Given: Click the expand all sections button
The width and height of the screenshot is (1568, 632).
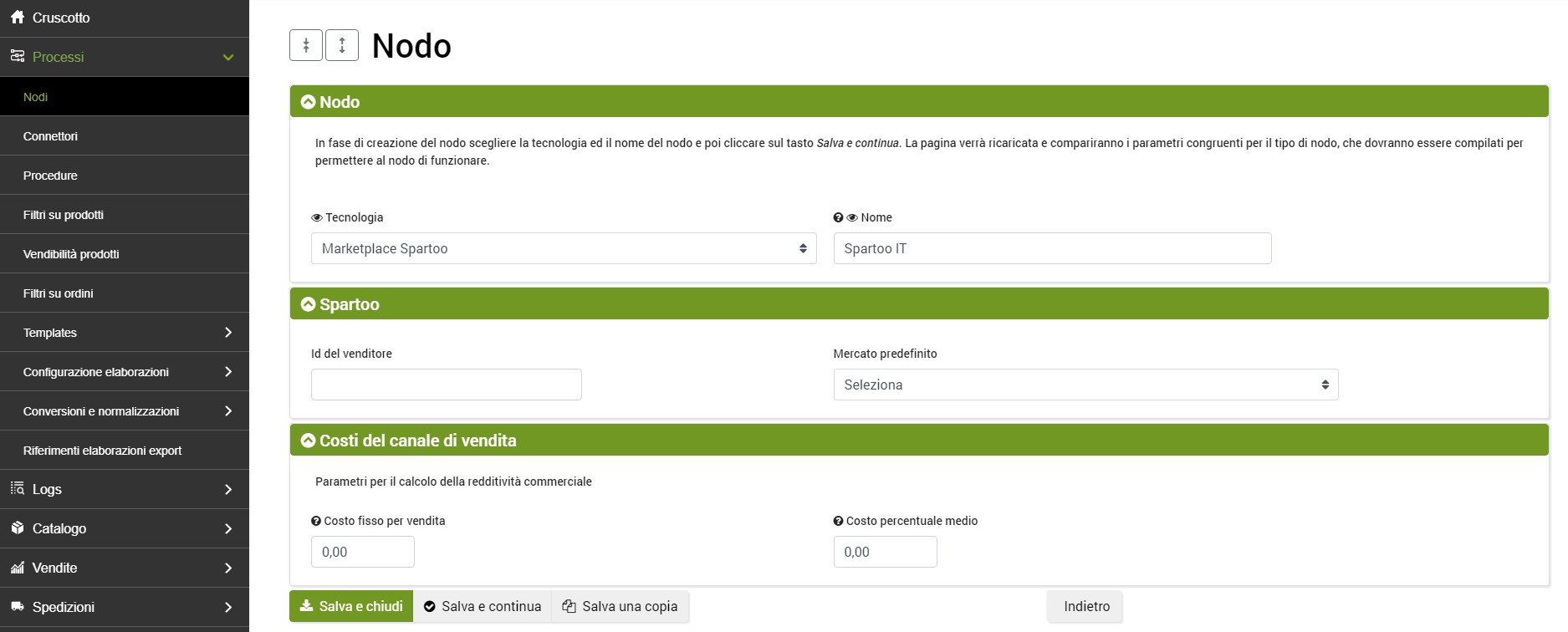Looking at the screenshot, I should tap(342, 45).
